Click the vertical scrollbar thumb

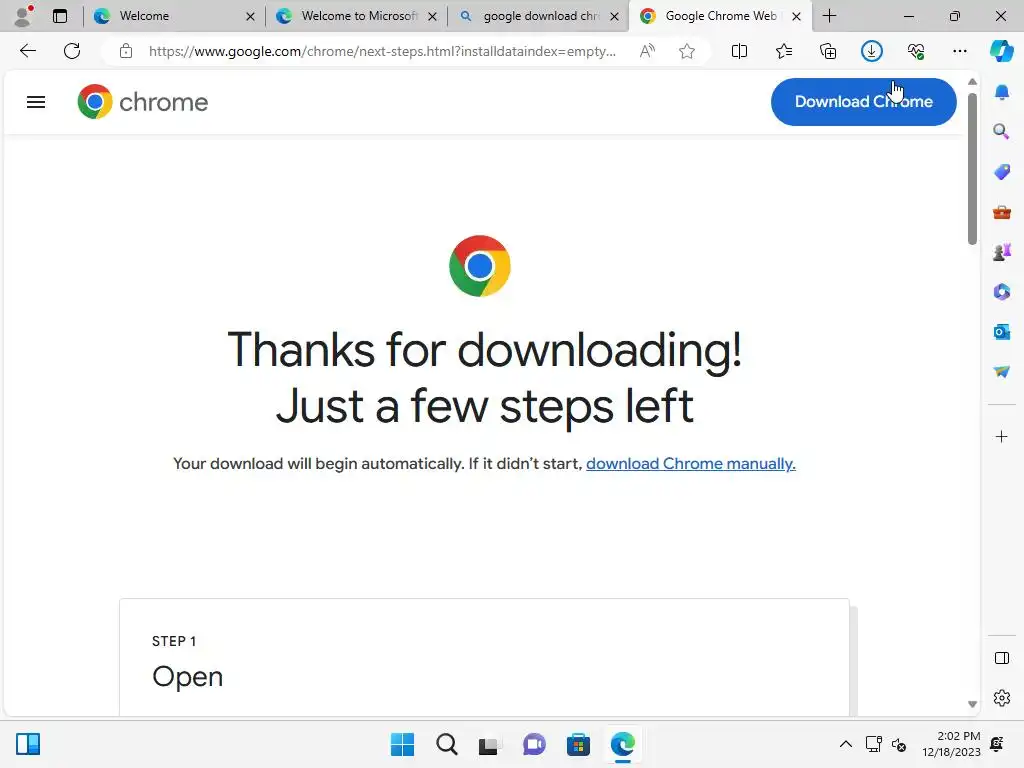coord(972,169)
